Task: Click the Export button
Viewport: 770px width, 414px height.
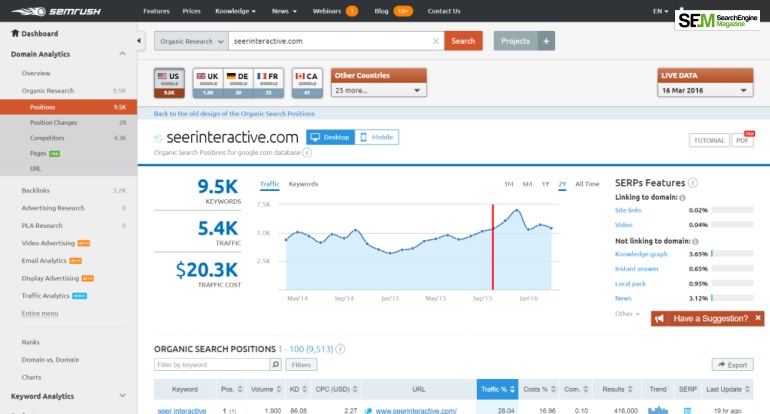Action: coord(732,365)
